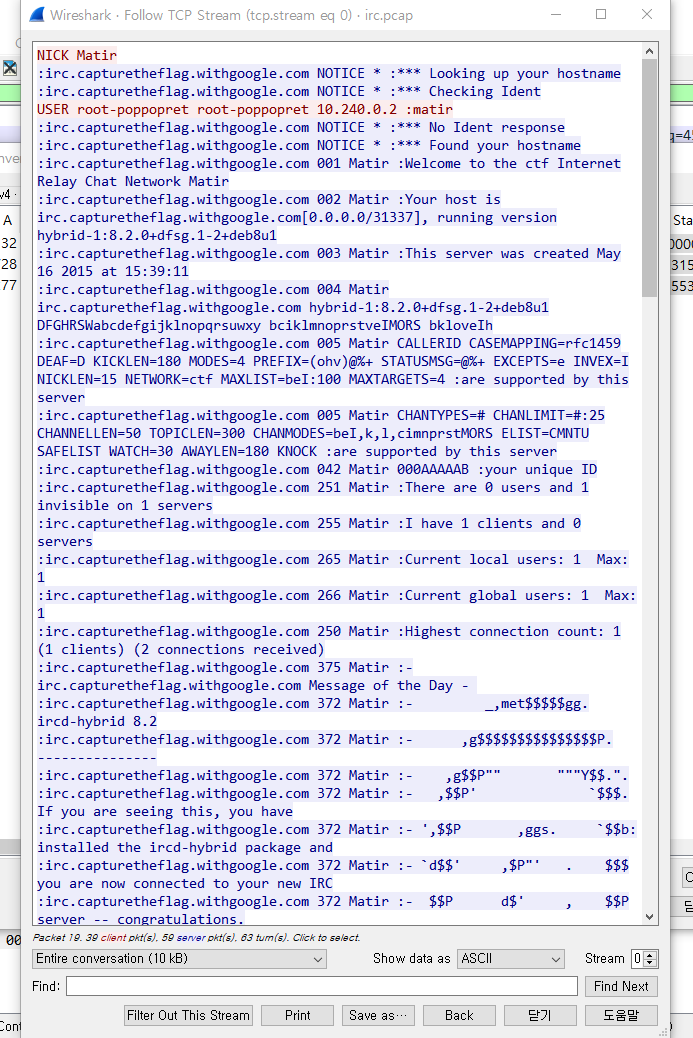Image resolution: width=693 pixels, height=1038 pixels.
Task: Maximize the Follow TCP Stream window
Action: [601, 15]
